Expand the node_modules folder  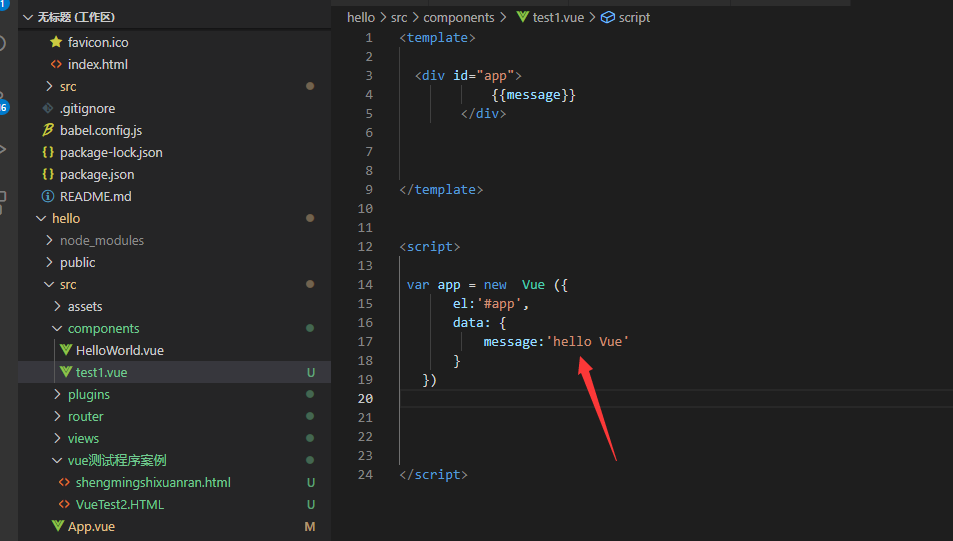[49, 241]
